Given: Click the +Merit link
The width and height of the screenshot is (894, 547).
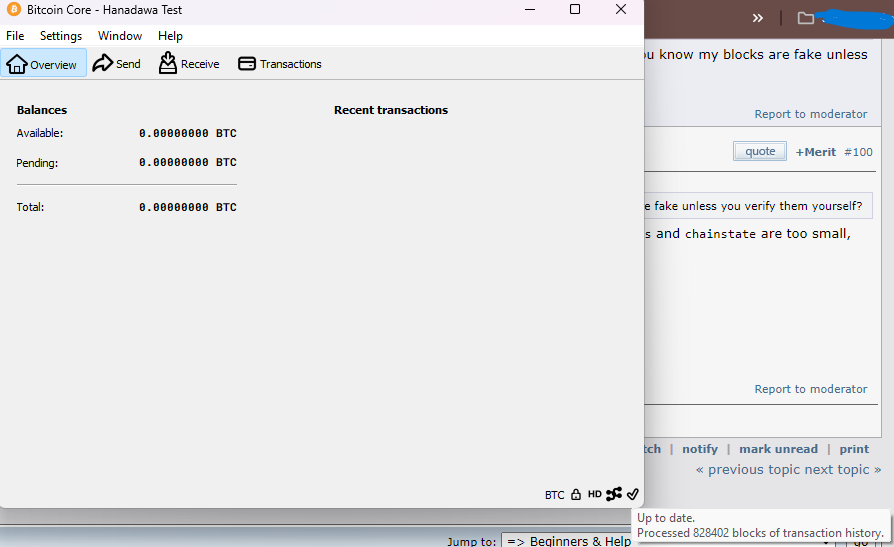Looking at the screenshot, I should coord(815,152).
